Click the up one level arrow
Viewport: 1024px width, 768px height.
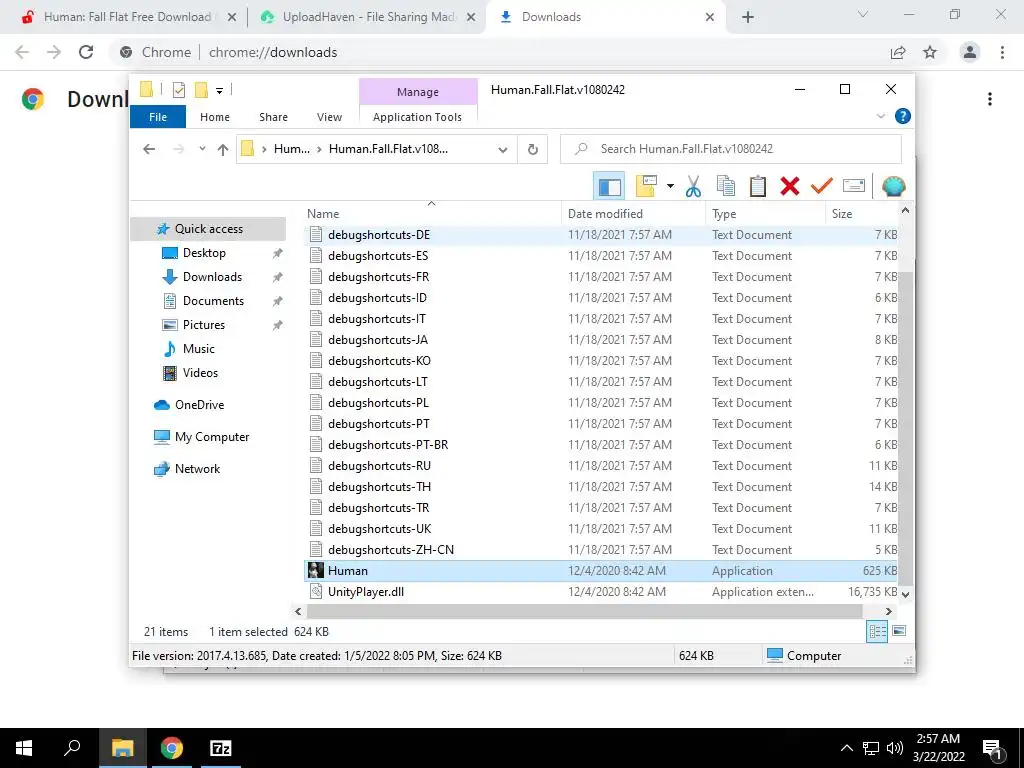pos(223,150)
